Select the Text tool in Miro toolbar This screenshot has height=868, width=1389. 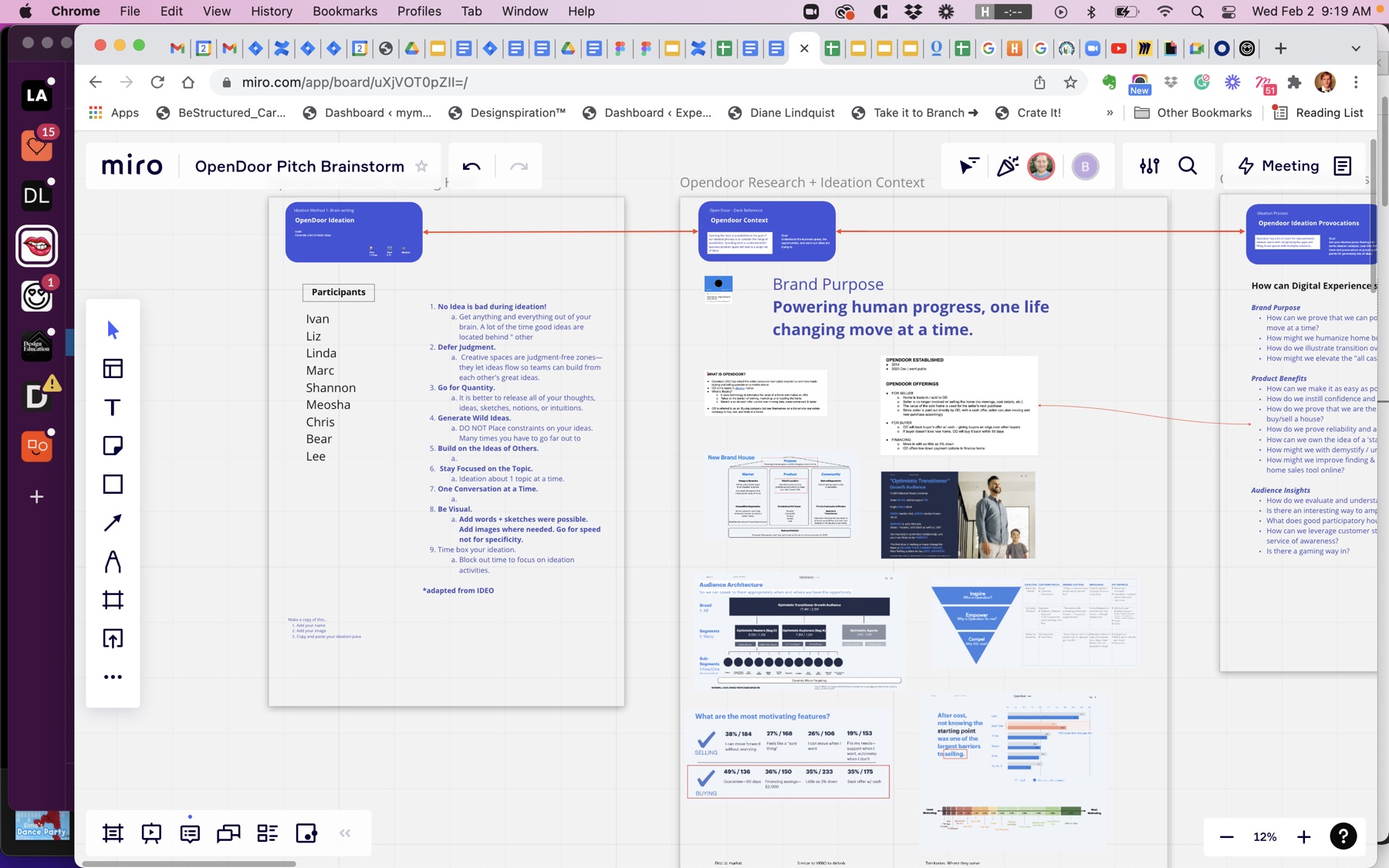113,407
